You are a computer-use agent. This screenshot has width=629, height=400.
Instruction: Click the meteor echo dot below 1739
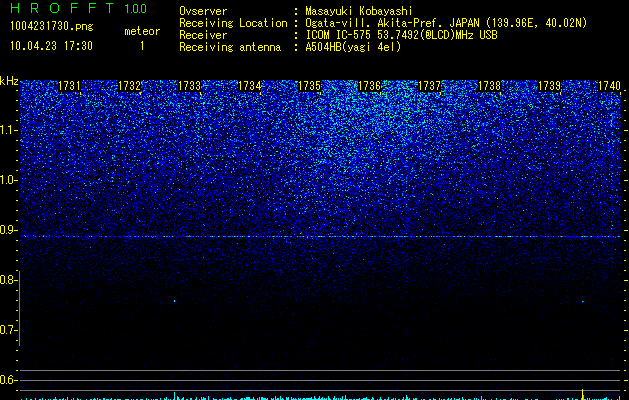point(583,301)
